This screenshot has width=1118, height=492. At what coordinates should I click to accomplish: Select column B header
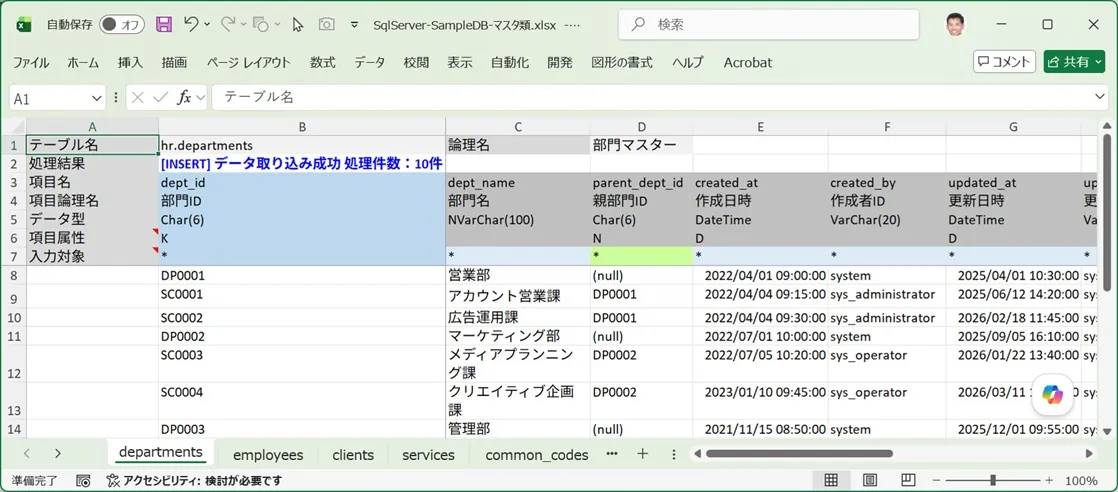pyautogui.click(x=302, y=127)
